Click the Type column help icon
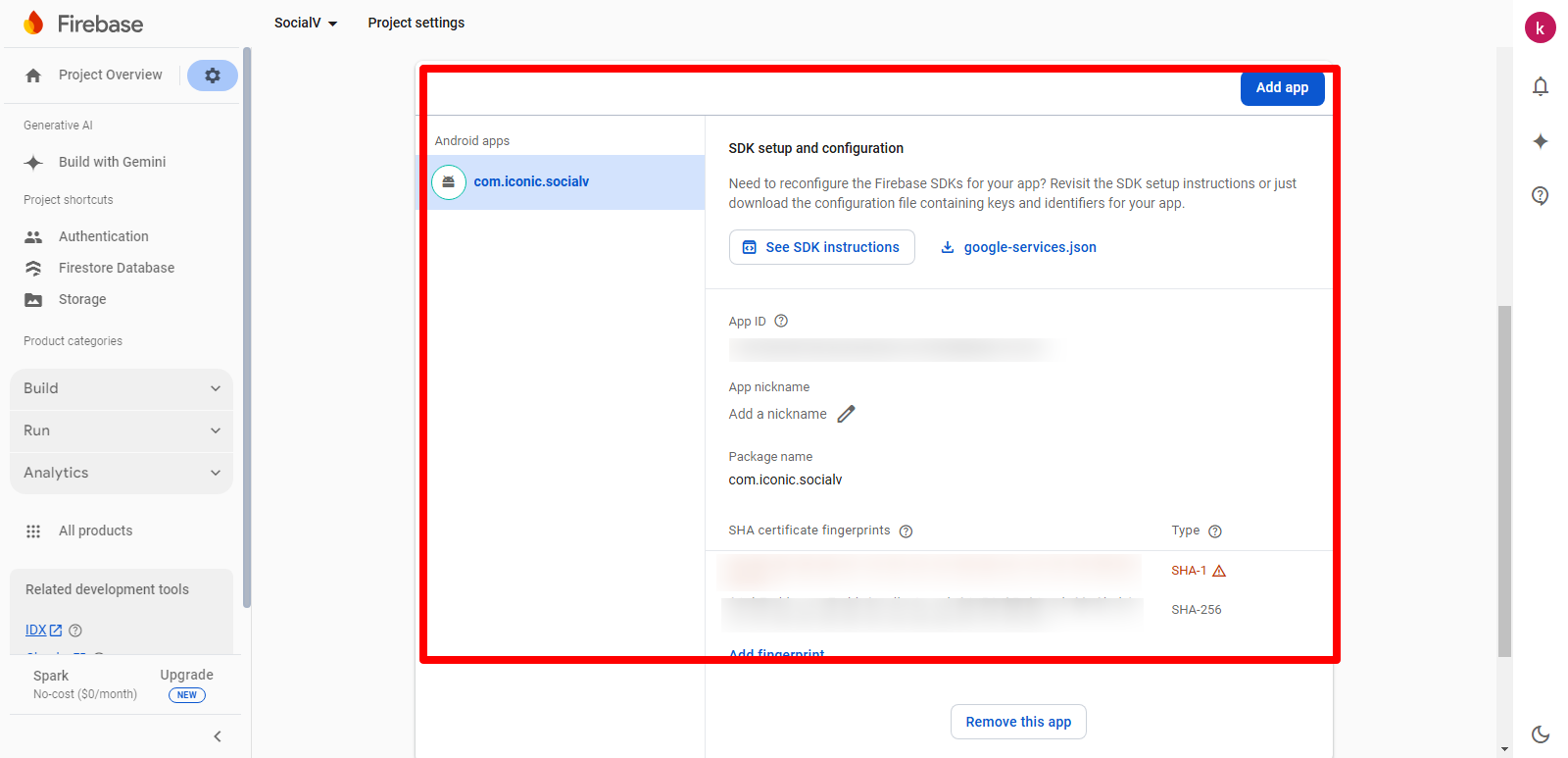 (1214, 531)
